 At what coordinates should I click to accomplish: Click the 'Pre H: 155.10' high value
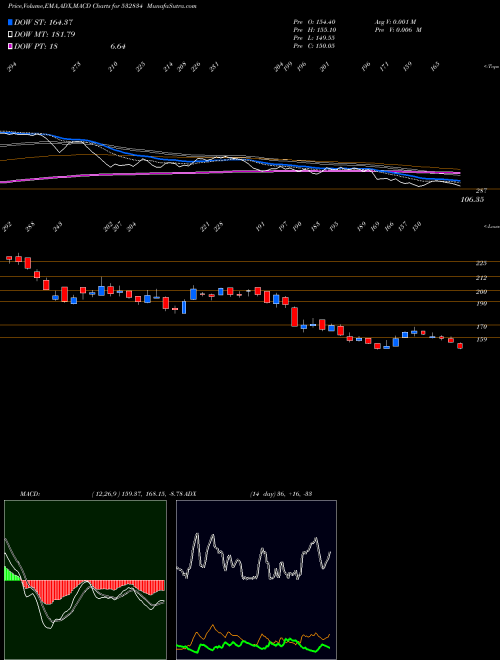click(314, 30)
